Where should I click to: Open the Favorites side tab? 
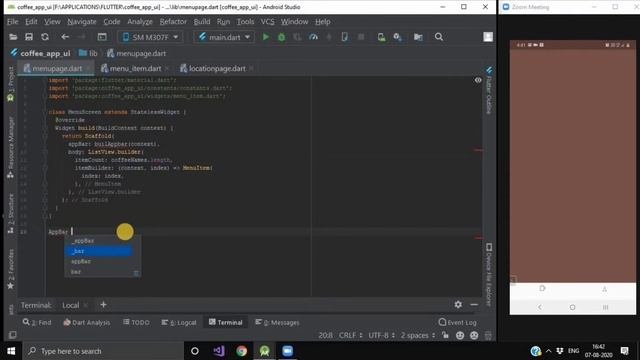[11, 269]
